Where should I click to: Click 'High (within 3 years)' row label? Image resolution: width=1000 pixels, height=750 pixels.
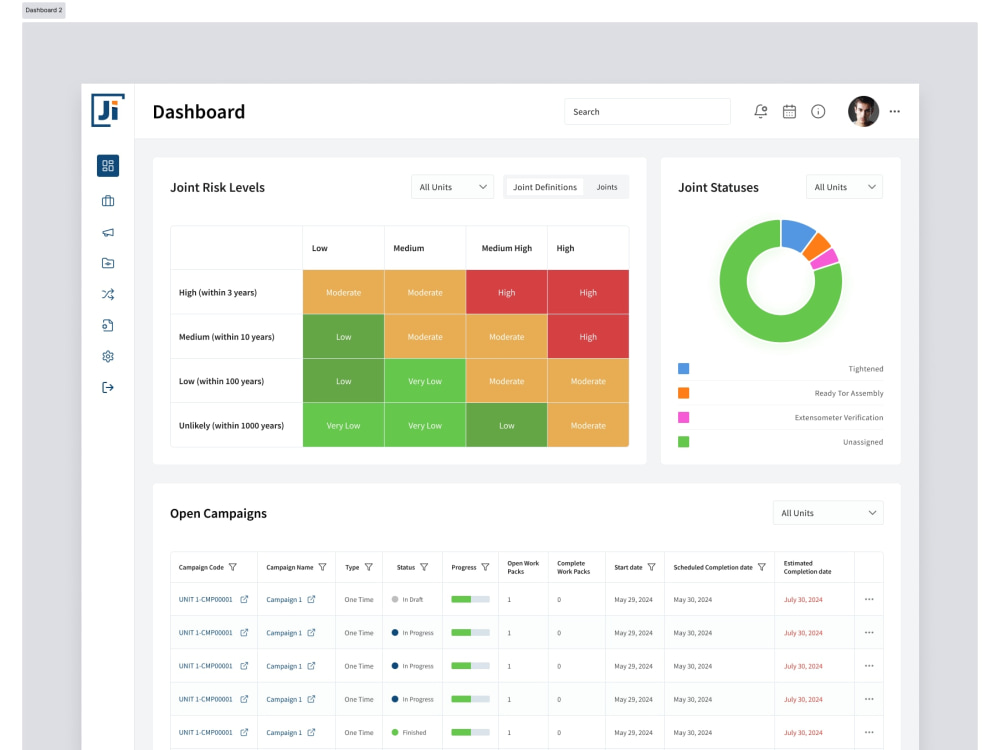[217, 293]
